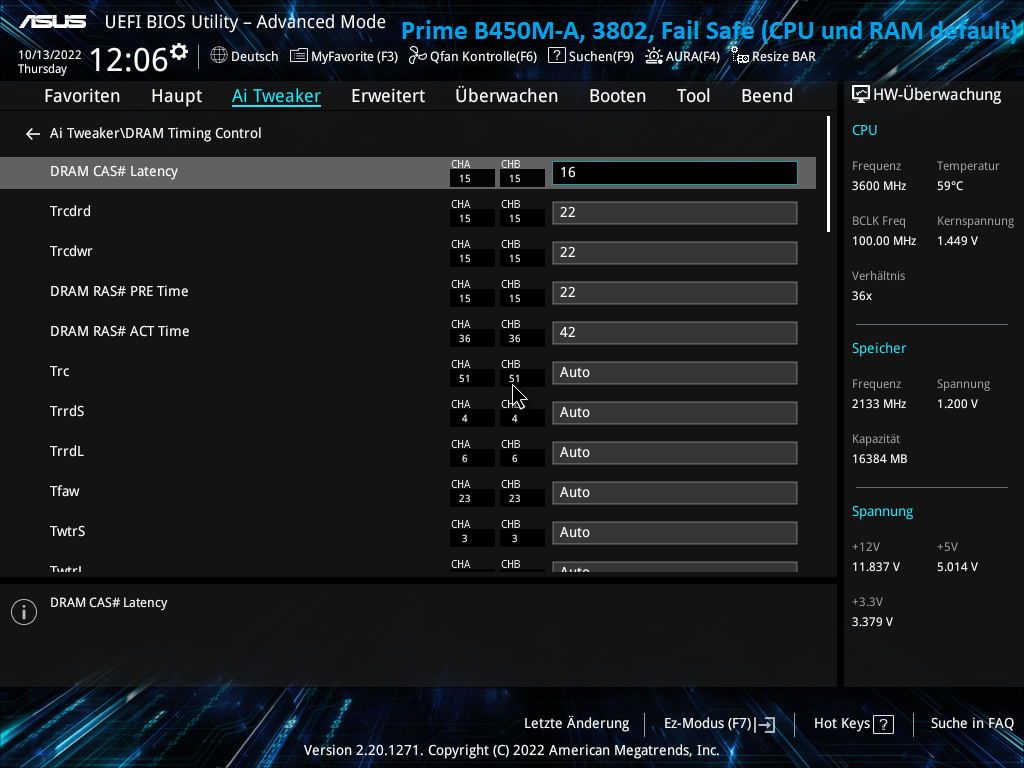This screenshot has height=768, width=1024.
Task: Open the Erweitert tab
Action: pyautogui.click(x=388, y=96)
